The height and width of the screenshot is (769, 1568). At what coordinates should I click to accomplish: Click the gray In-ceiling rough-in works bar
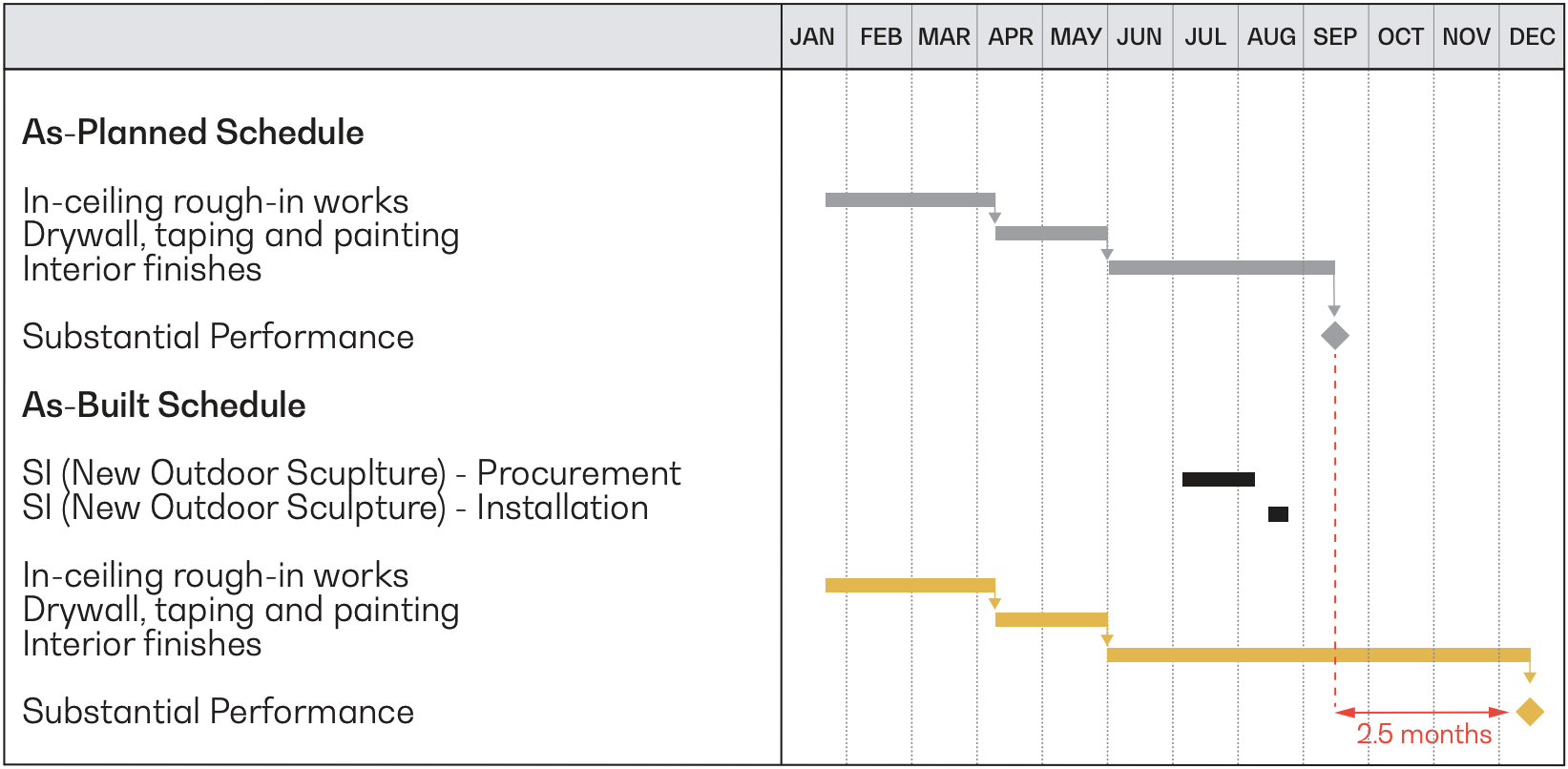(910, 199)
